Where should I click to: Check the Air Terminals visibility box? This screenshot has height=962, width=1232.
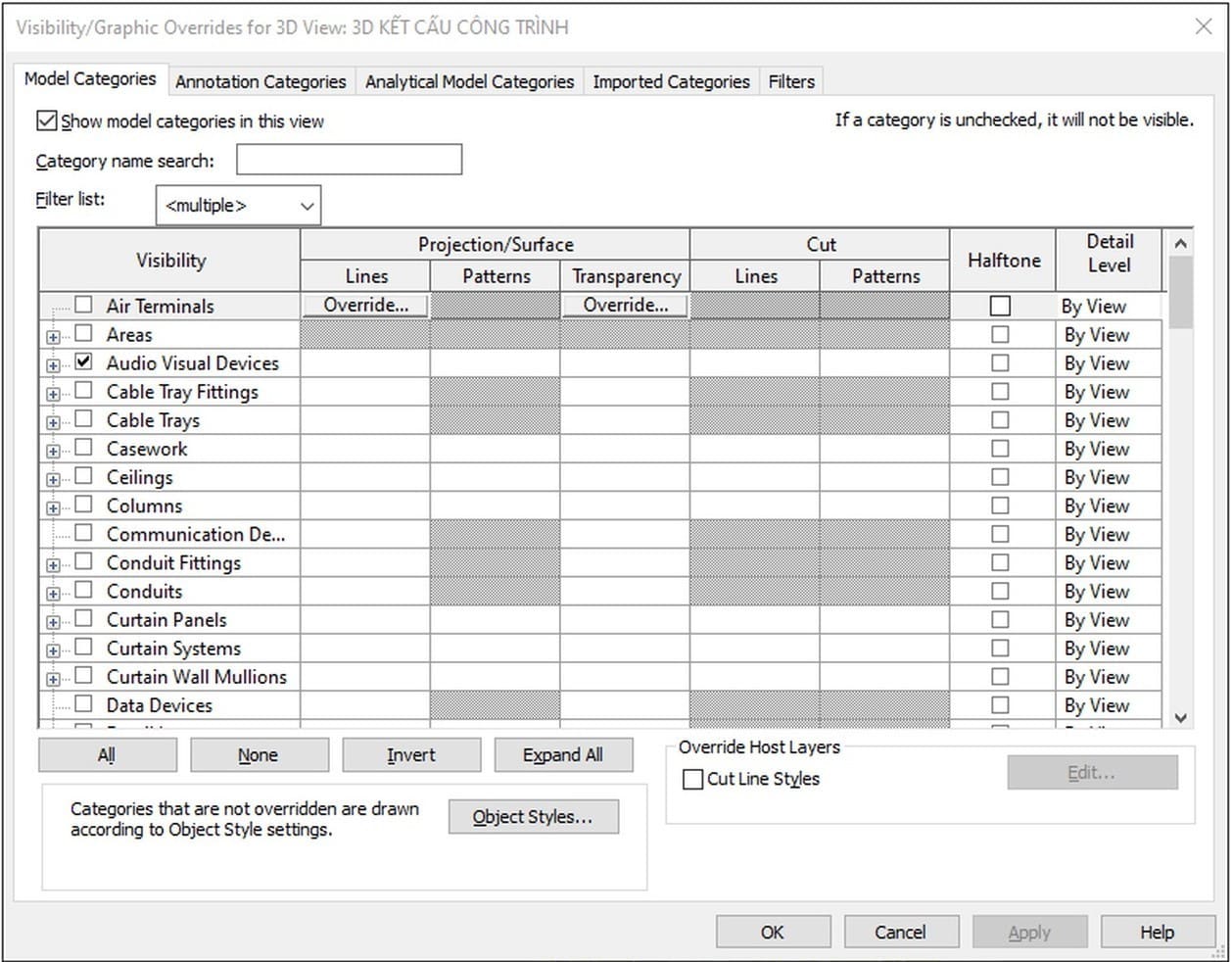click(84, 305)
